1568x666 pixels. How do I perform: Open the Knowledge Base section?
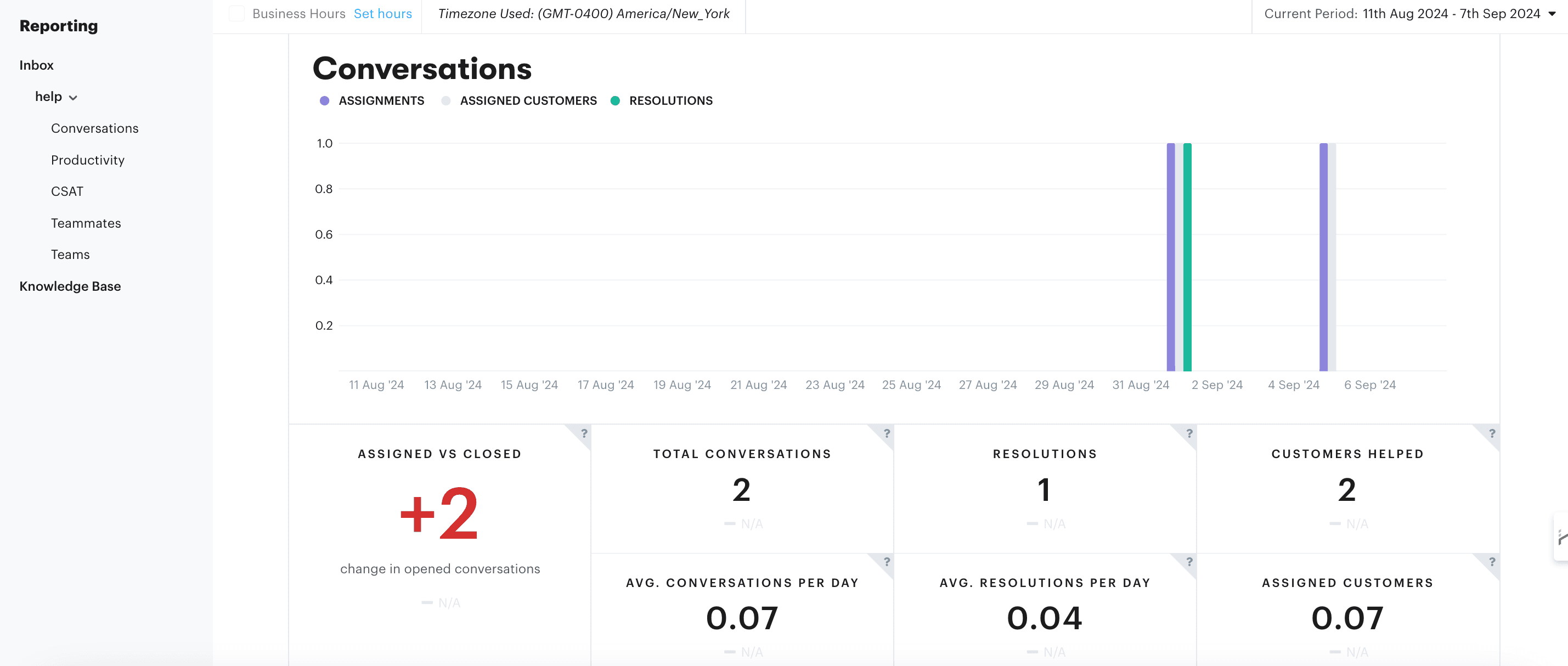click(70, 286)
